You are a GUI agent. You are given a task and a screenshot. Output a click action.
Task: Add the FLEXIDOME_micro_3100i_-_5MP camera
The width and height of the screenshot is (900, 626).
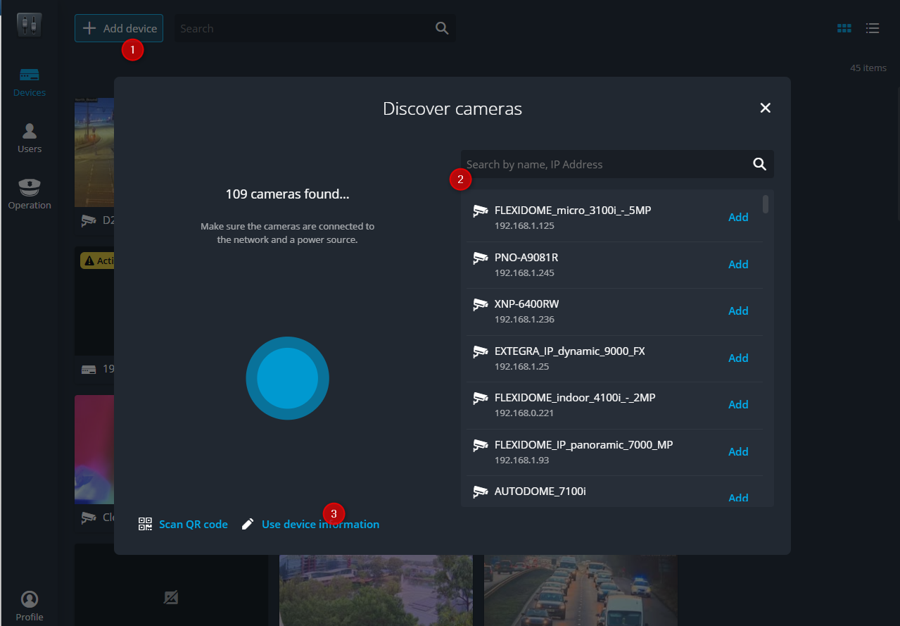pyautogui.click(x=738, y=217)
